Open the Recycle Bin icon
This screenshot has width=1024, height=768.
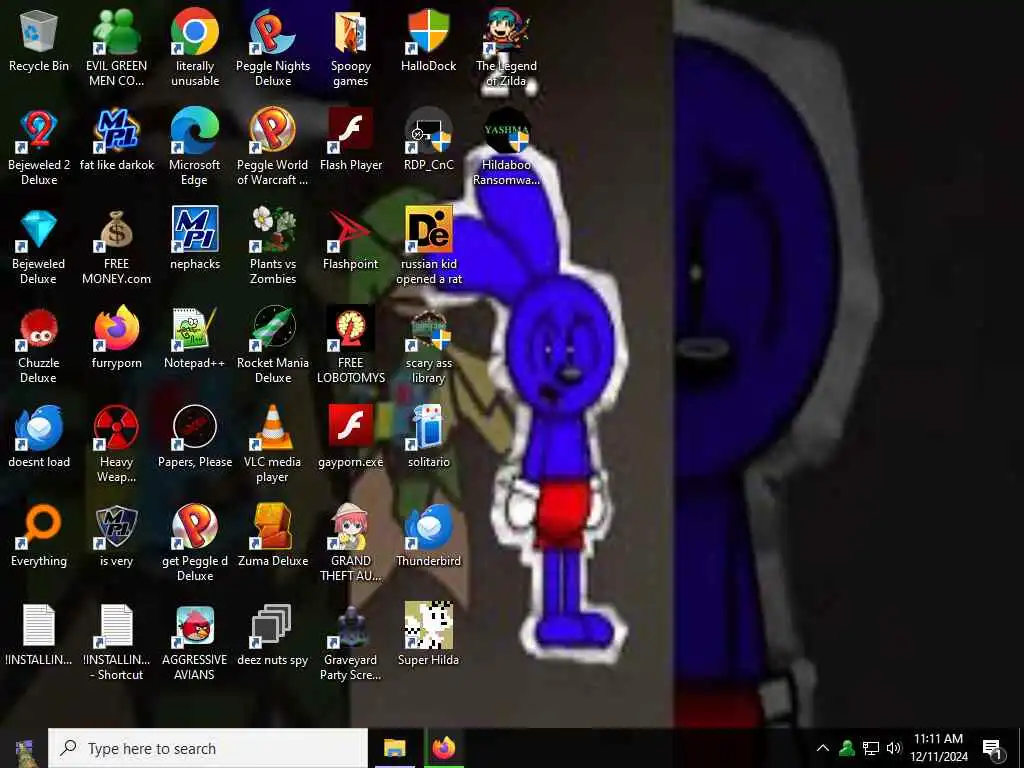(x=39, y=31)
